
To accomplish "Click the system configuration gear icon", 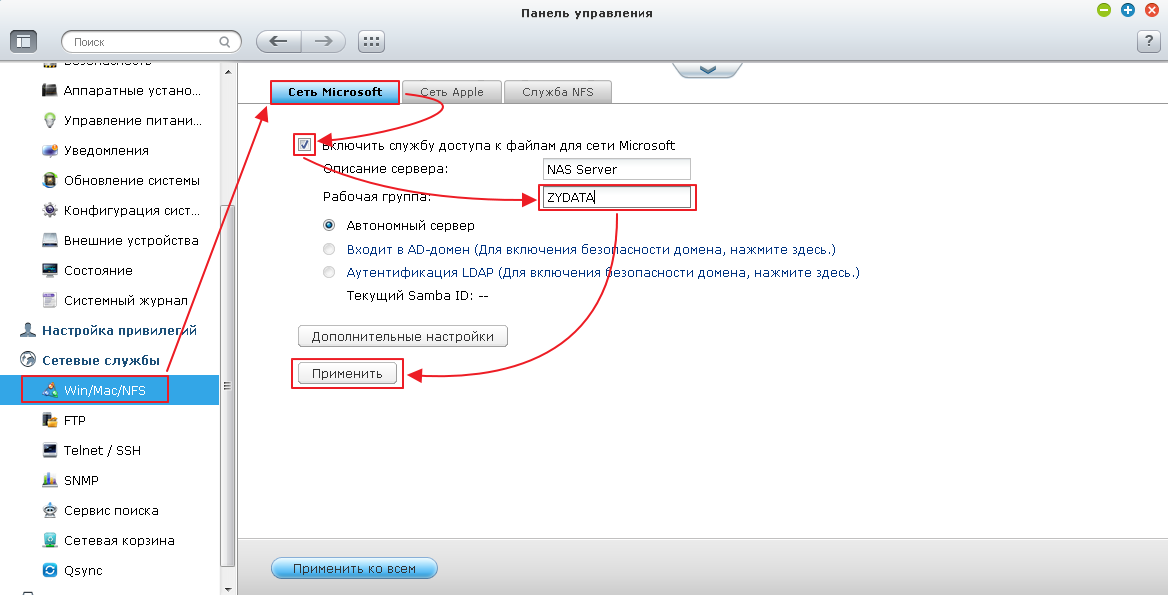I will [x=49, y=210].
